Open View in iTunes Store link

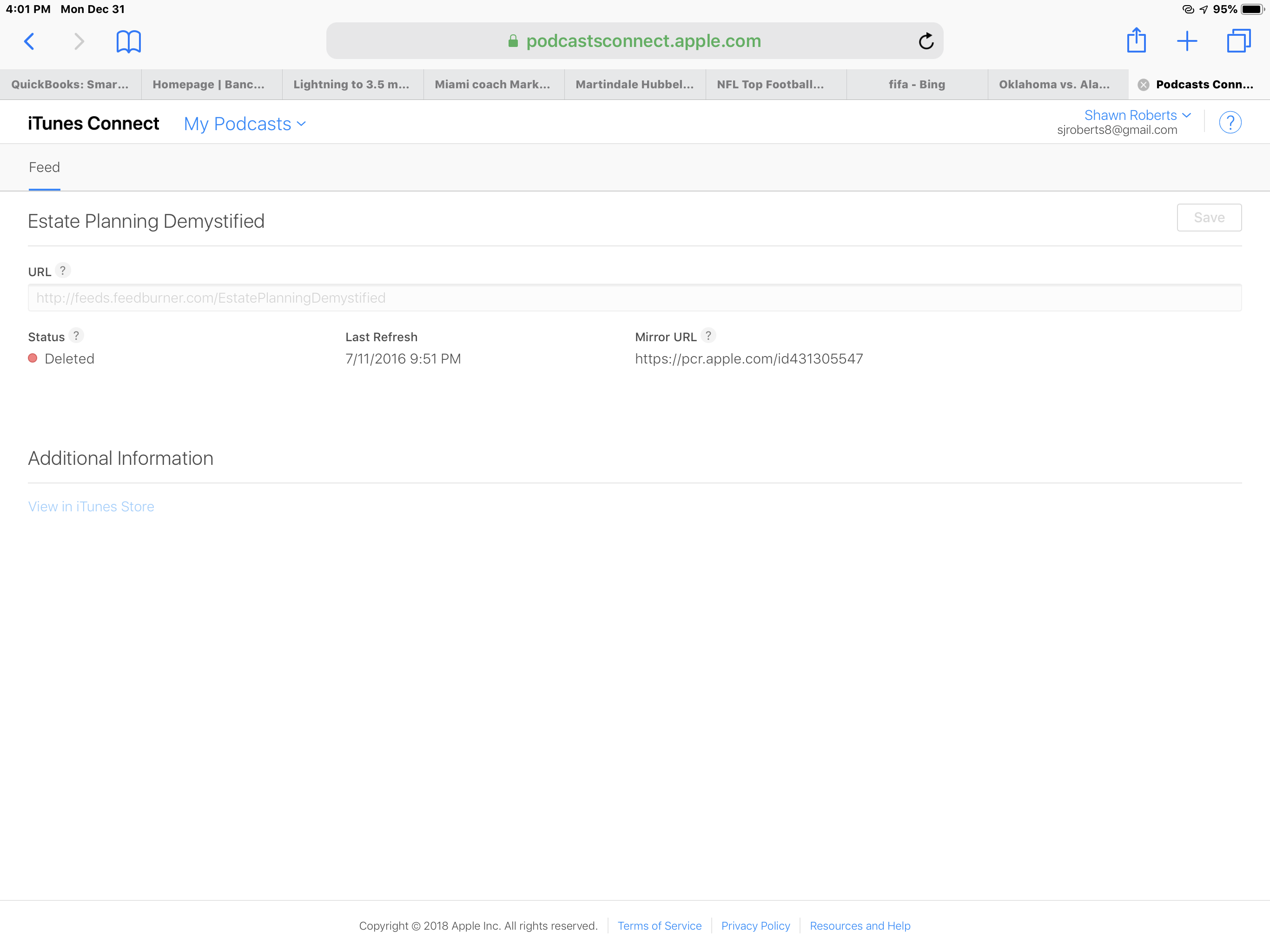pyautogui.click(x=91, y=506)
